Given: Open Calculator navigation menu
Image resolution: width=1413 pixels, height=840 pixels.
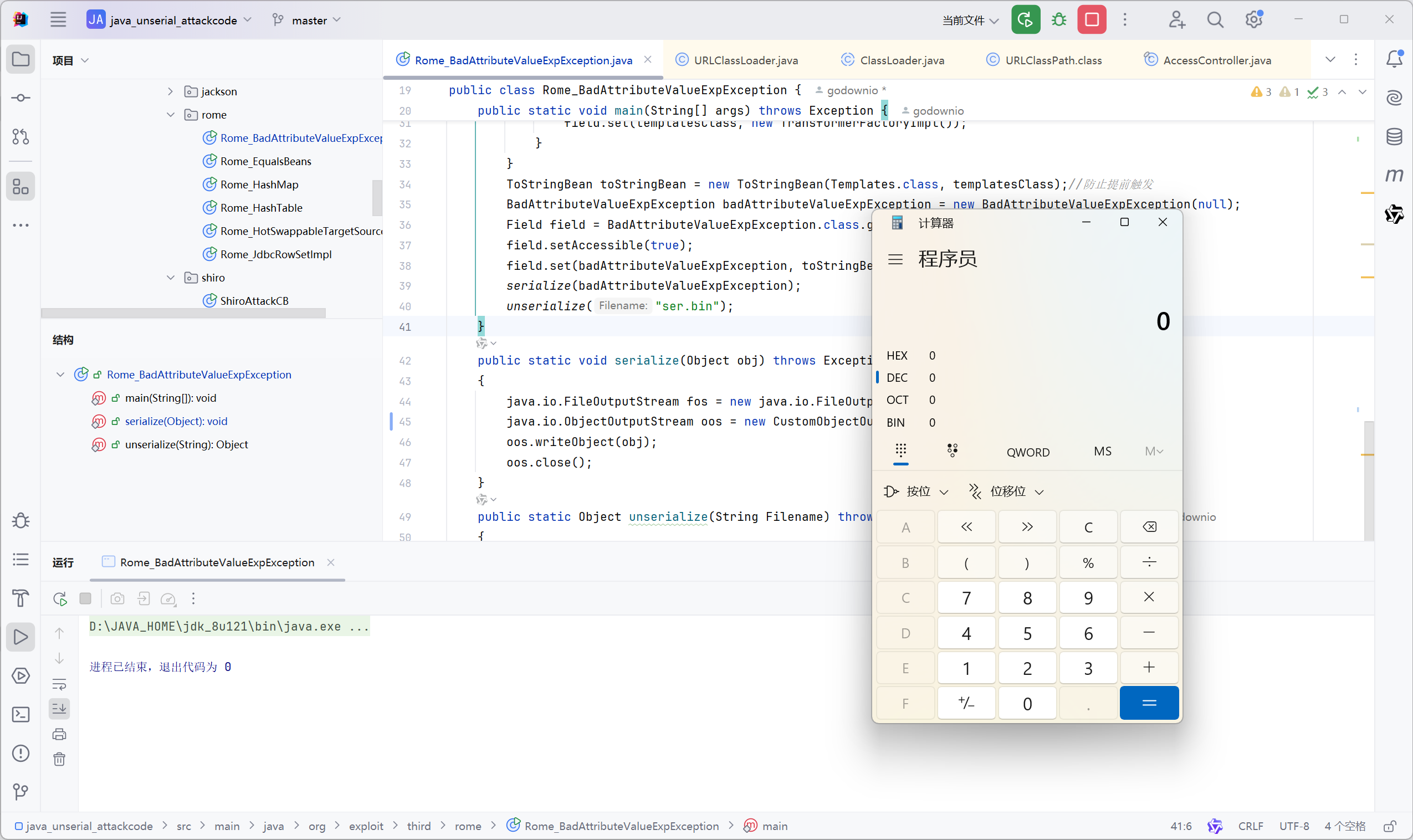Looking at the screenshot, I should [x=895, y=259].
